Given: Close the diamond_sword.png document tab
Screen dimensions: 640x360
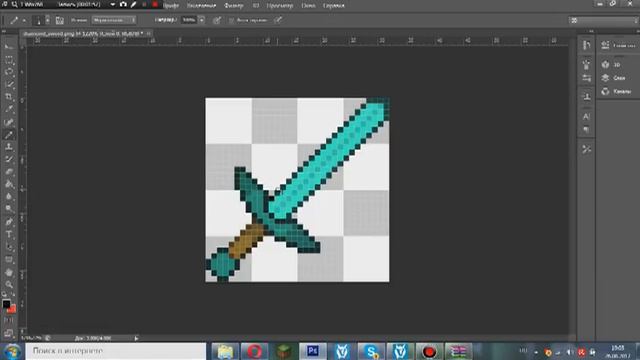Looking at the screenshot, I should (x=149, y=33).
